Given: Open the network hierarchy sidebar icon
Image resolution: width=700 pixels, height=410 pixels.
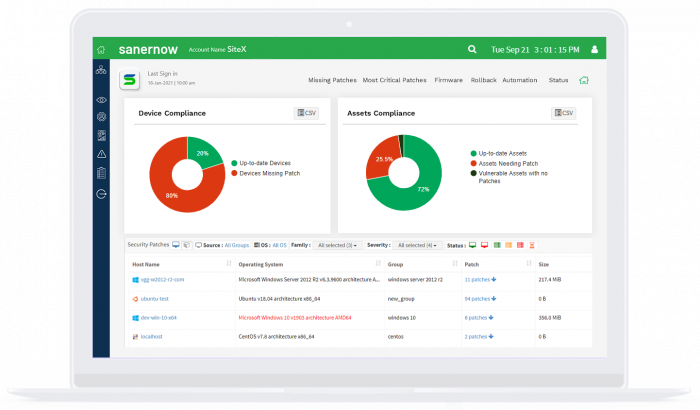Looking at the screenshot, I should pos(101,70).
